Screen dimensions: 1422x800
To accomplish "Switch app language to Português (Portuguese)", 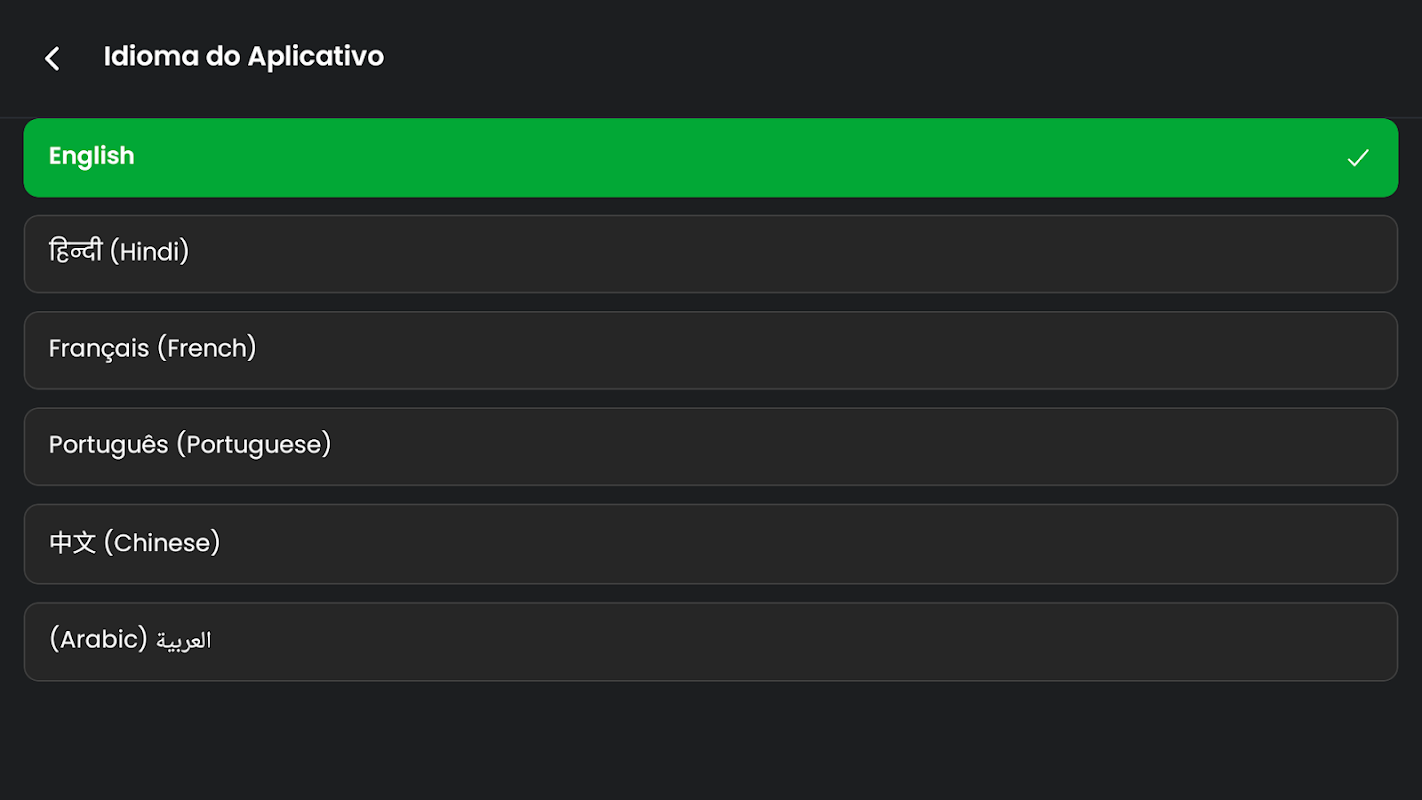I will click(x=710, y=446).
